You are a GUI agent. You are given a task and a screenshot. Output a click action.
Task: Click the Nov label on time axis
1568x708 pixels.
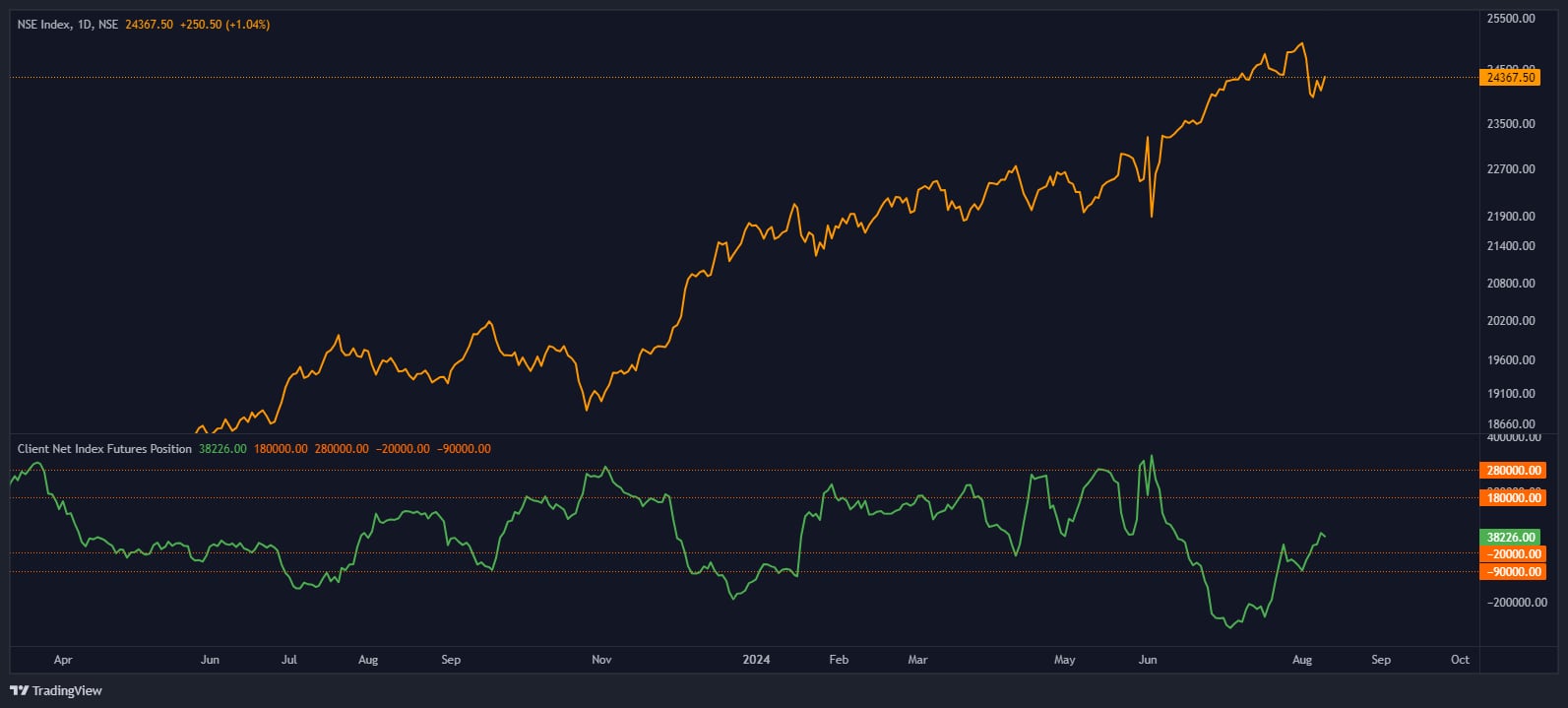(x=601, y=660)
